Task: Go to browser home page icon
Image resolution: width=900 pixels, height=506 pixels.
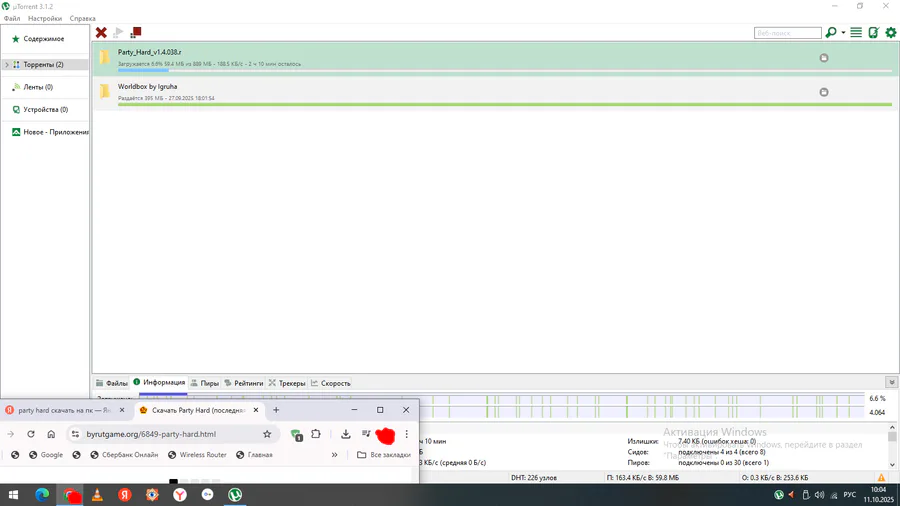Action: pyautogui.click(x=51, y=434)
